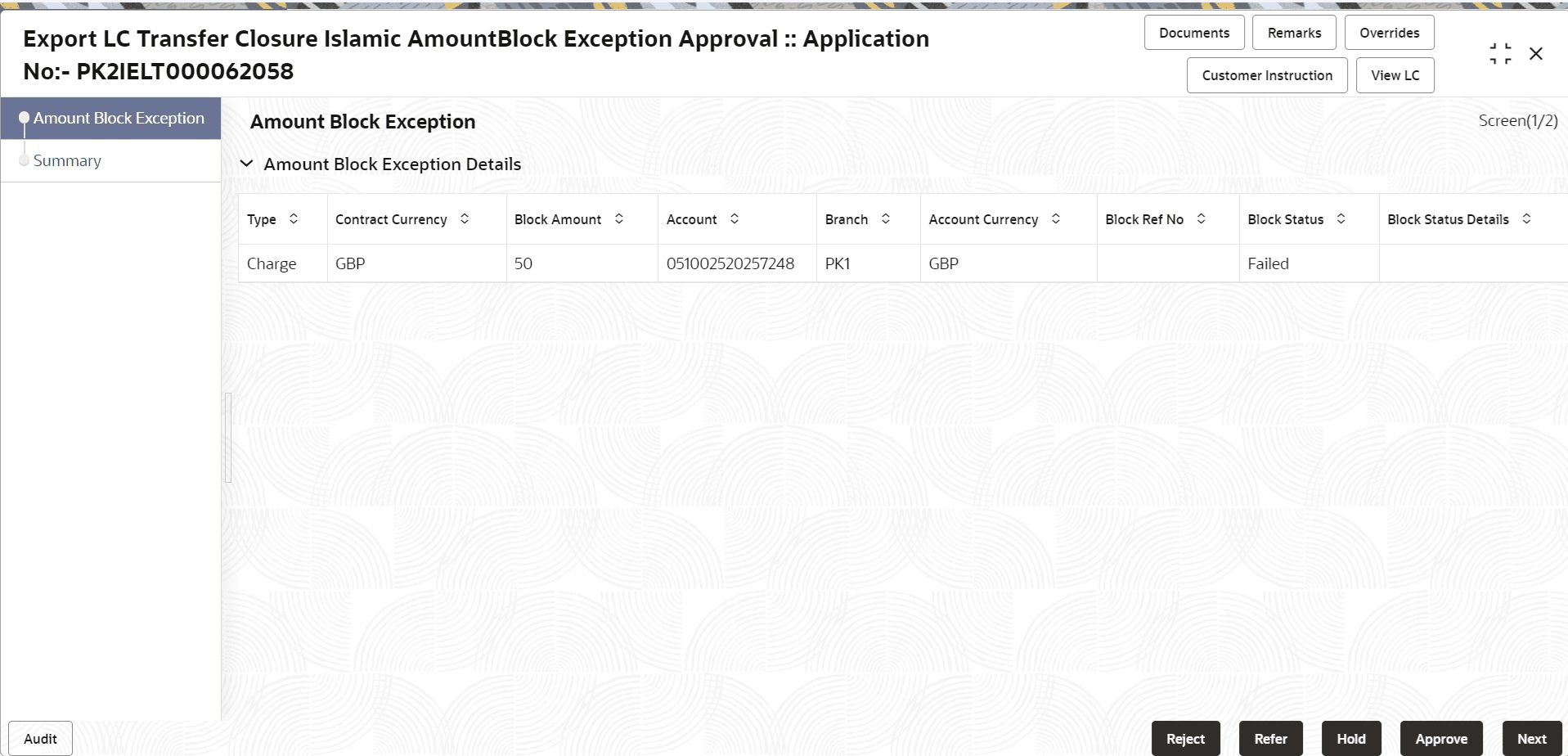Open the Documents dialog
This screenshot has height=756, width=1568.
[1193, 32]
